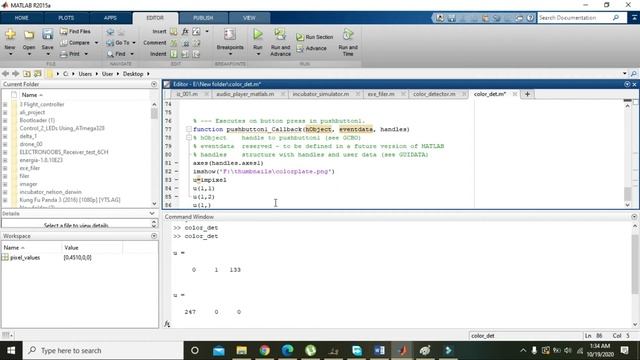Switch to the APPS tab
This screenshot has height=360, width=640.
coord(110,18)
